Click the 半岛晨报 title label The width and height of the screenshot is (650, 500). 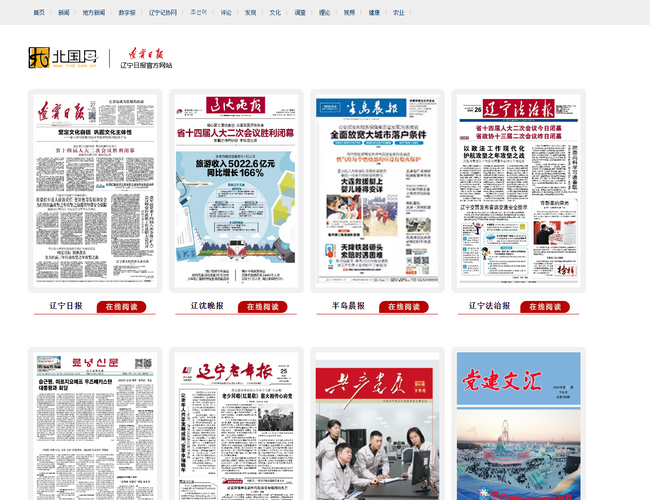pyautogui.click(x=348, y=306)
